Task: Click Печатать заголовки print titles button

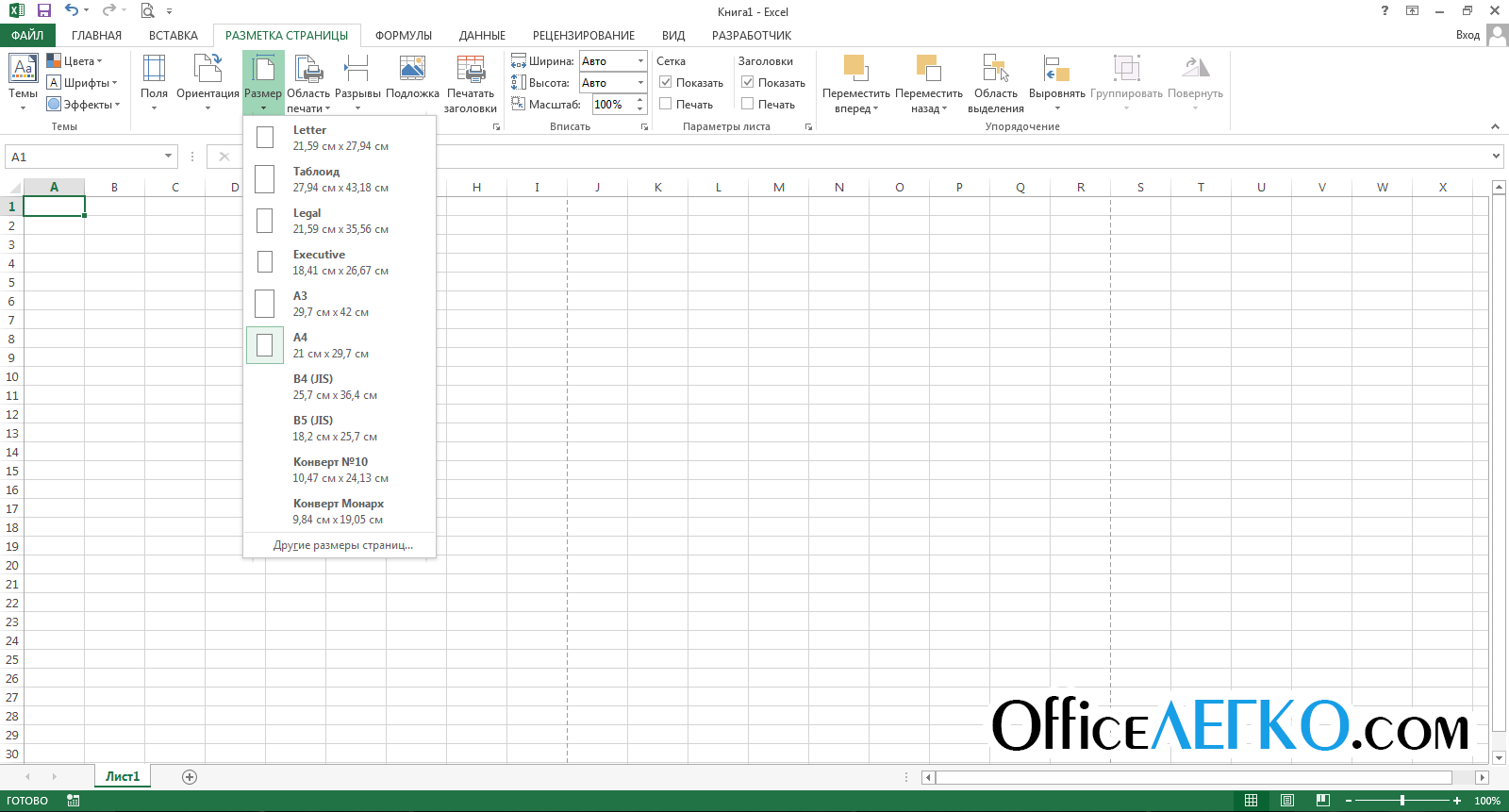Action: [x=470, y=82]
